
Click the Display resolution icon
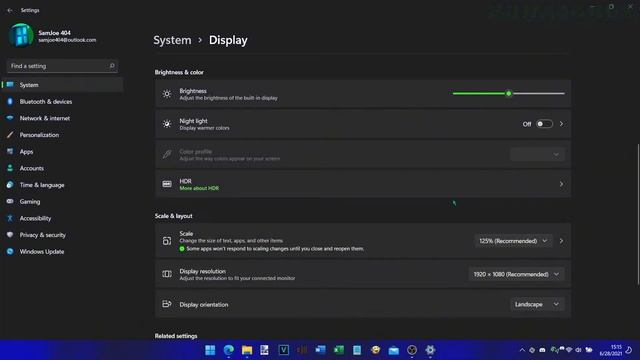pos(167,274)
